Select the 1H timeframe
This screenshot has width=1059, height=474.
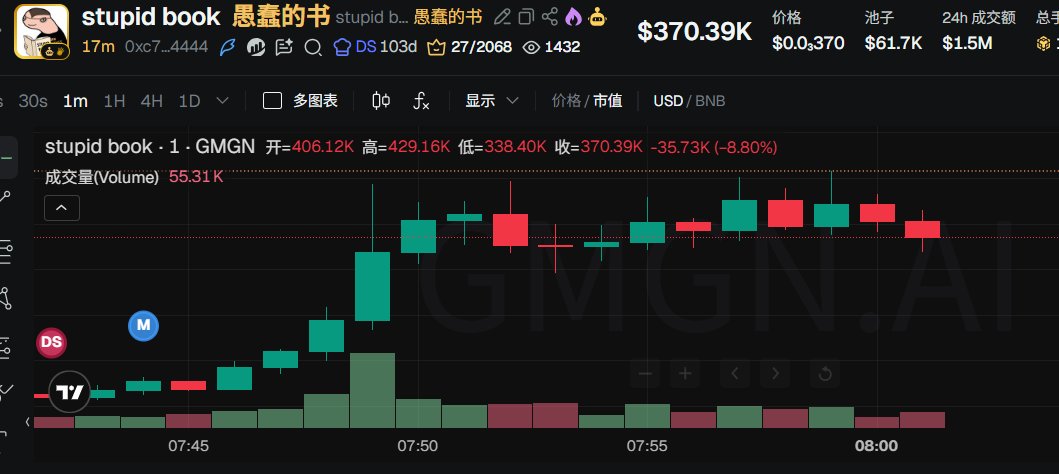click(x=114, y=101)
